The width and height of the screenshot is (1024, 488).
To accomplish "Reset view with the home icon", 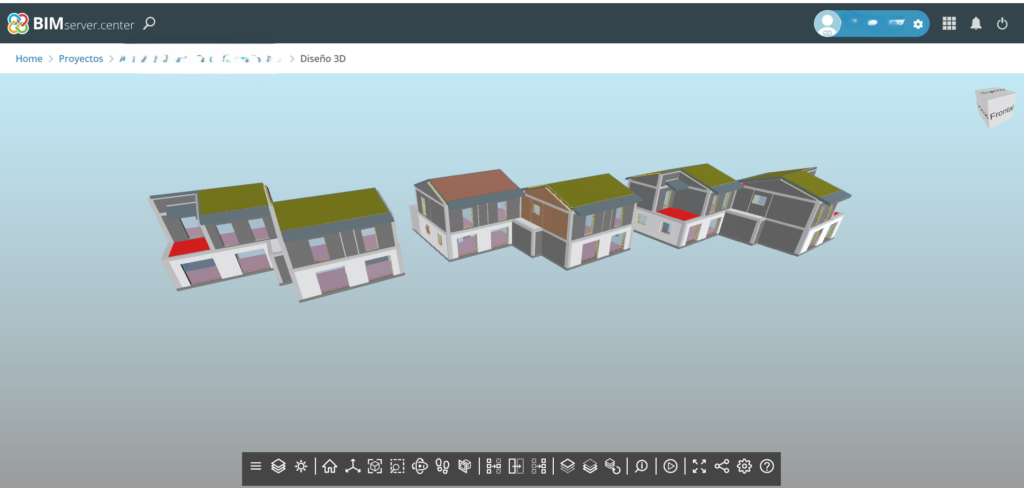I will pos(329,466).
